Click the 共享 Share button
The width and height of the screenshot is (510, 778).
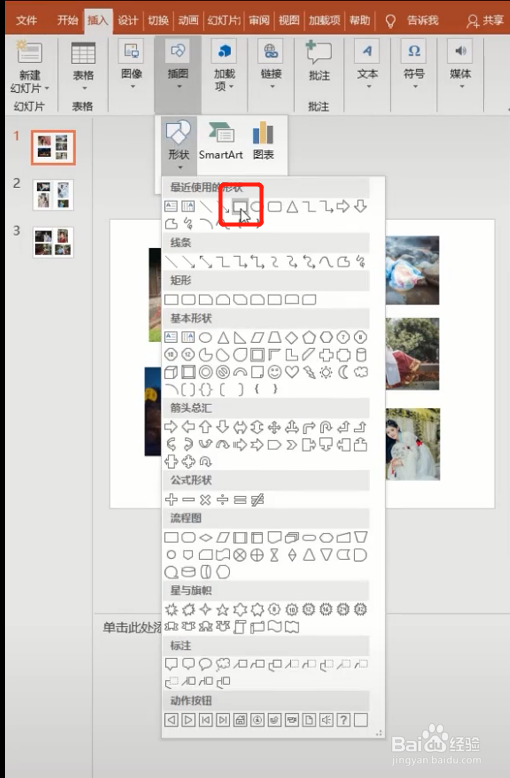click(485, 20)
